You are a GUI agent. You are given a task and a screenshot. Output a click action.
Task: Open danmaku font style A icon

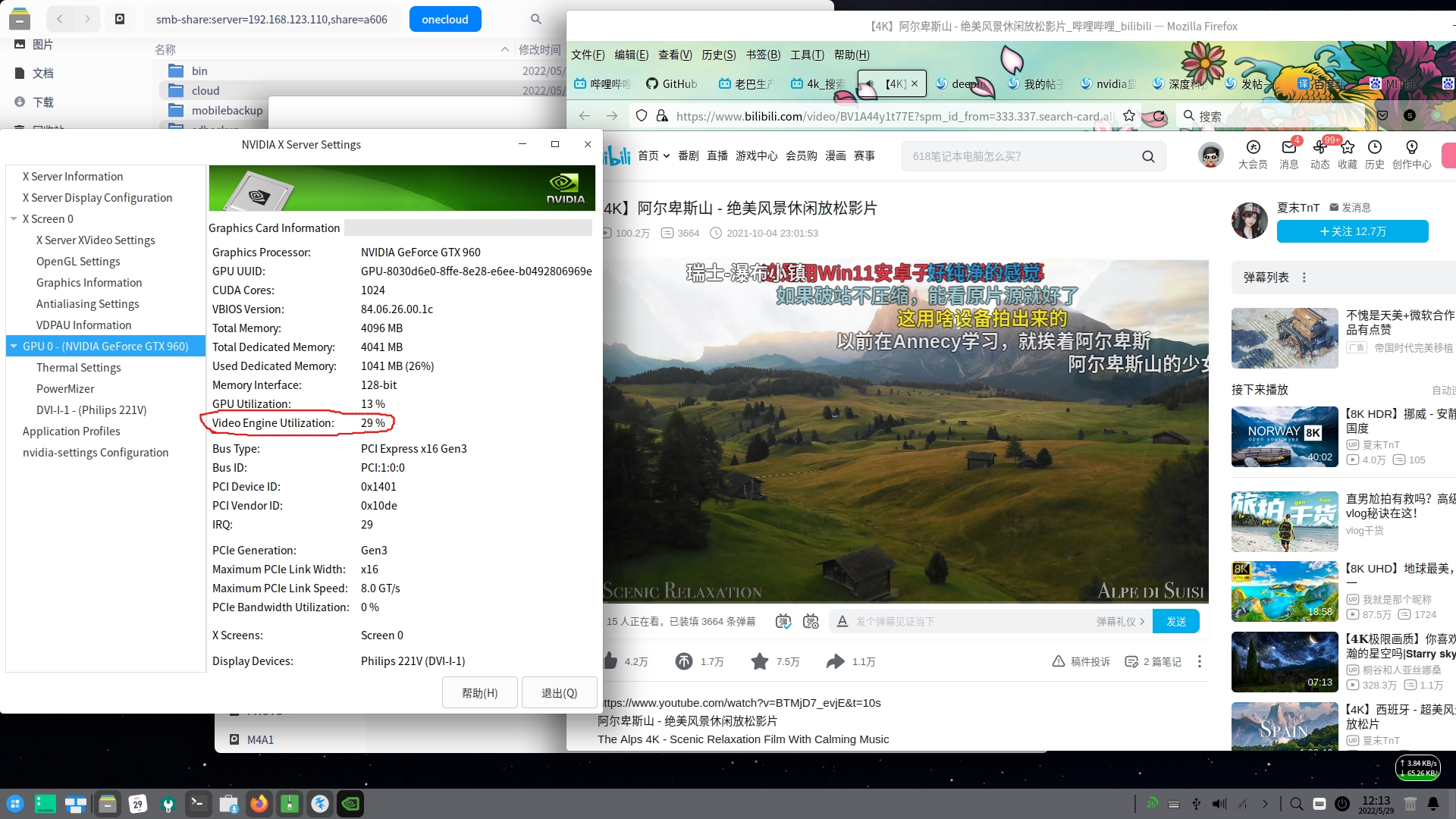point(842,622)
